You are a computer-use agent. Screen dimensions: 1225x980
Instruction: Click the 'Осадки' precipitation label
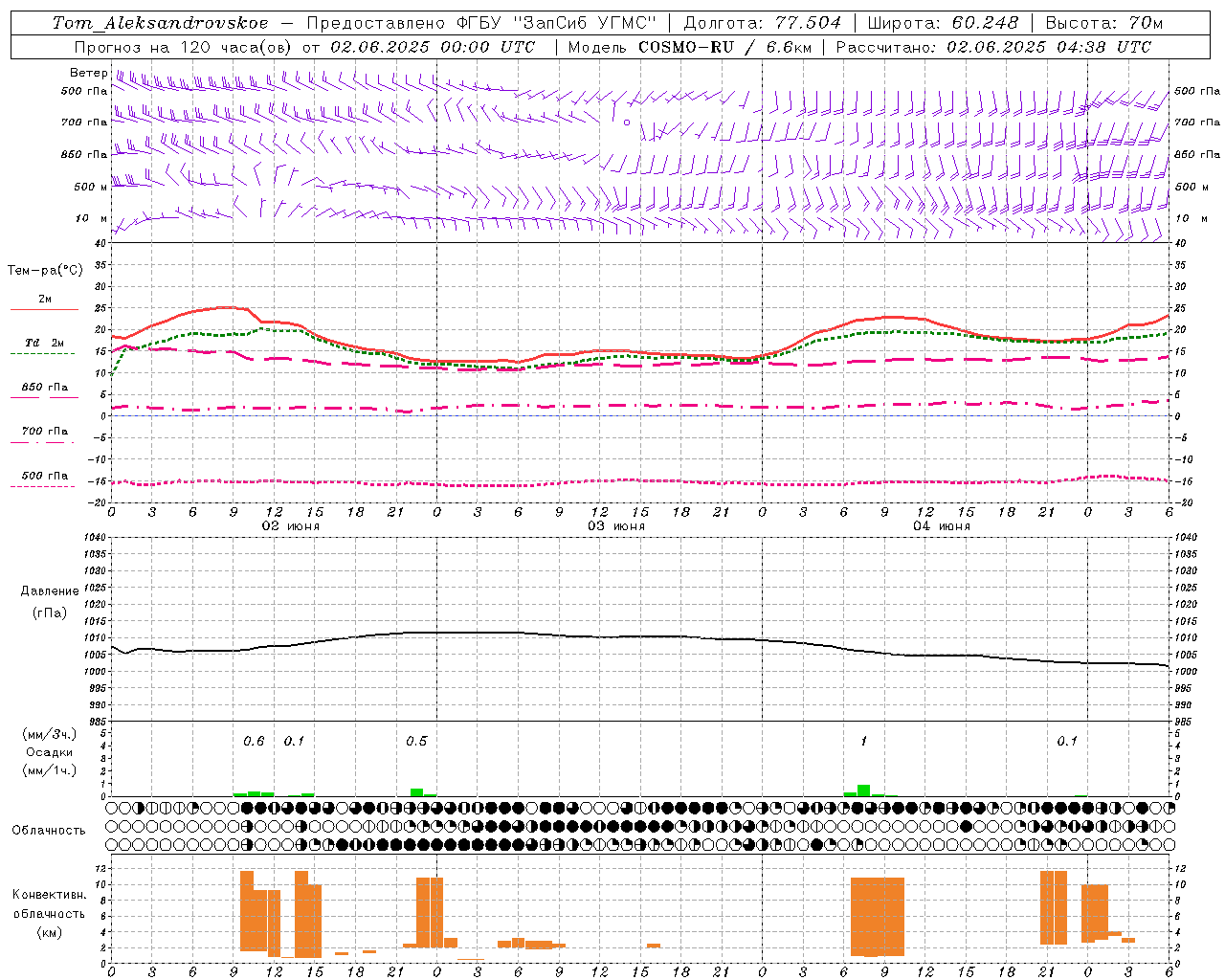click(49, 752)
